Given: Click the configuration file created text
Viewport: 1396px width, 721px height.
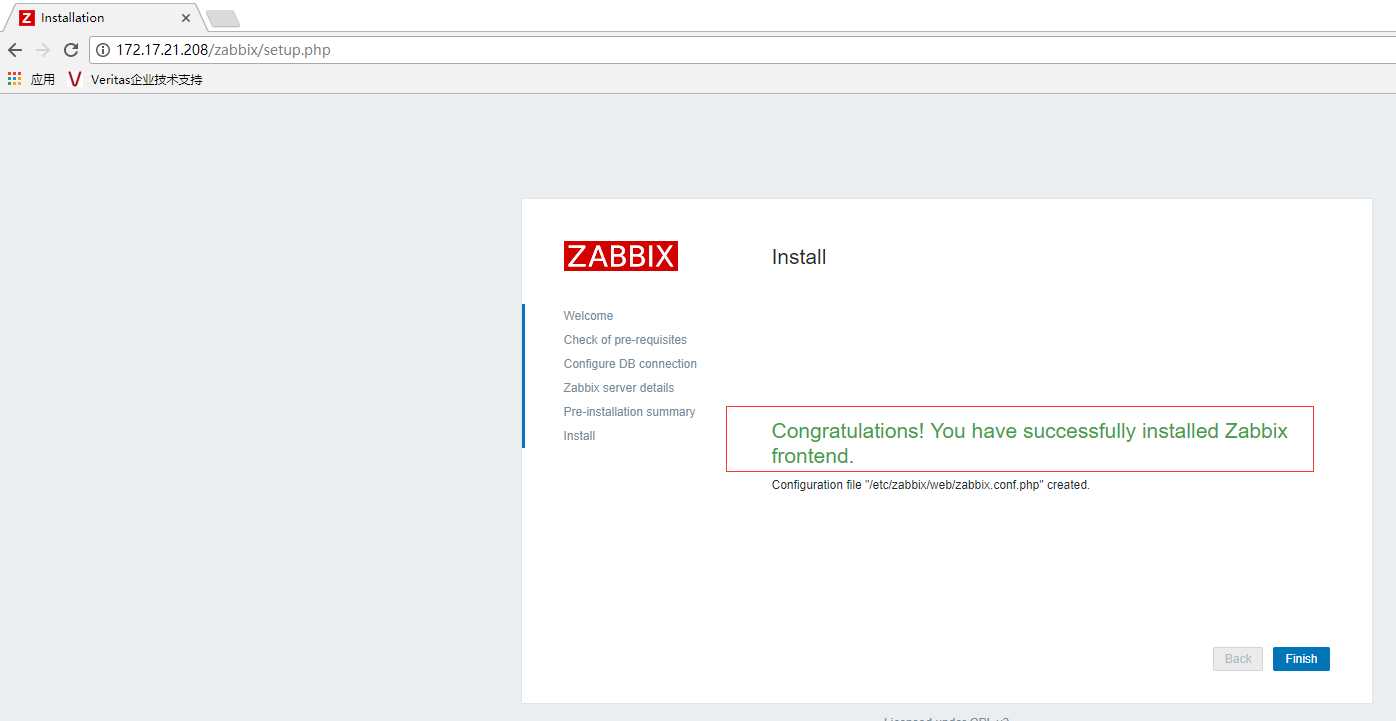Looking at the screenshot, I should (x=930, y=485).
